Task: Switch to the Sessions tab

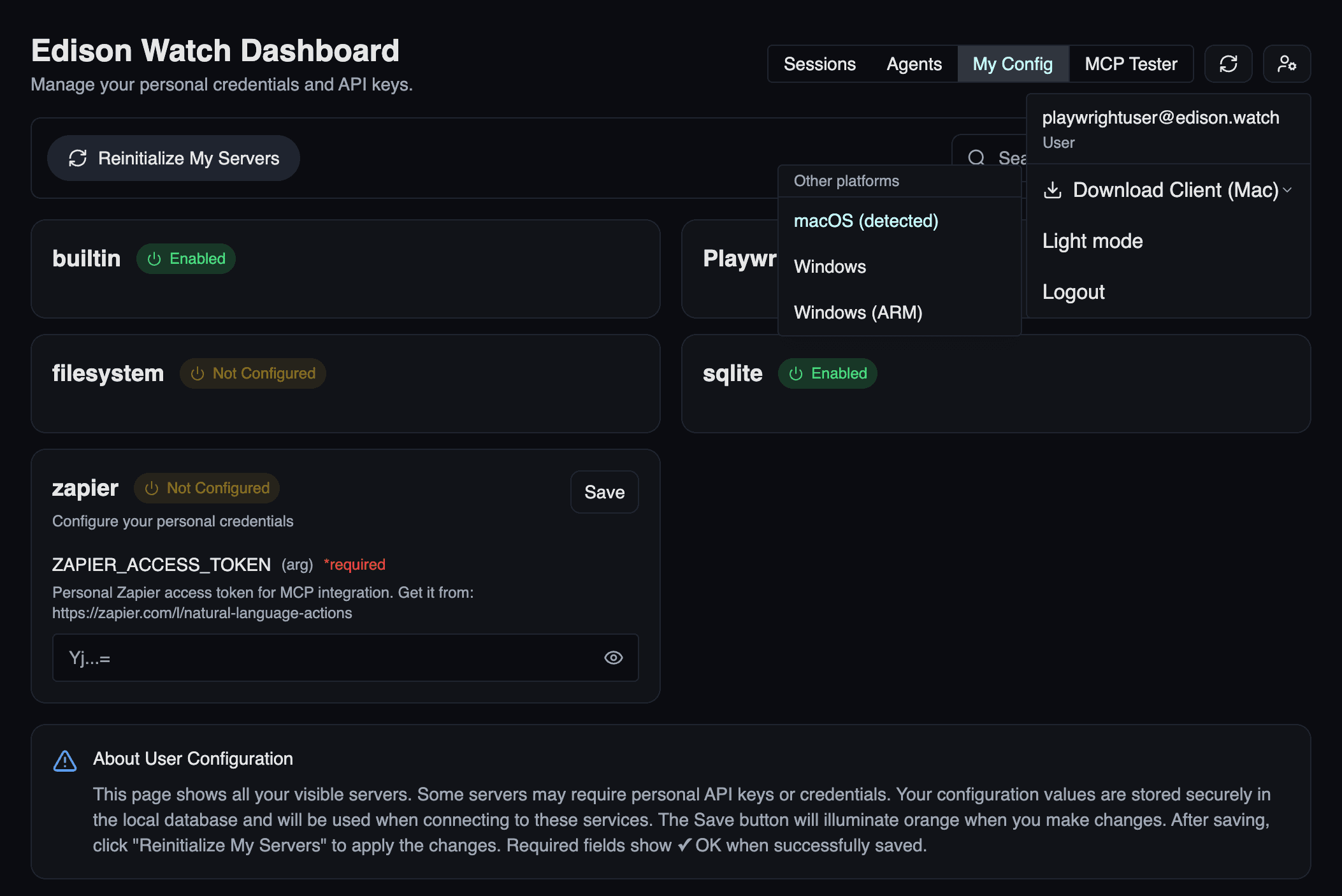Action: (x=819, y=64)
